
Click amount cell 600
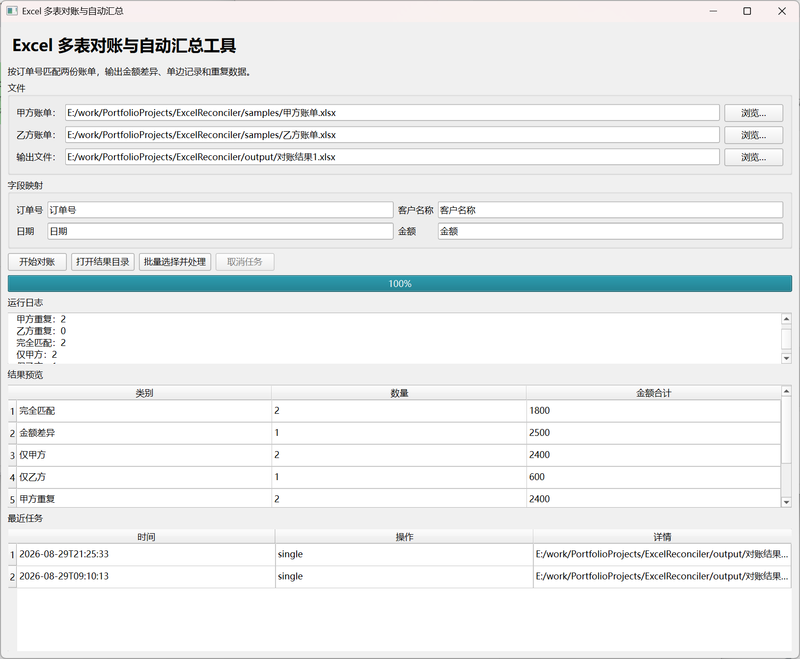(653, 477)
